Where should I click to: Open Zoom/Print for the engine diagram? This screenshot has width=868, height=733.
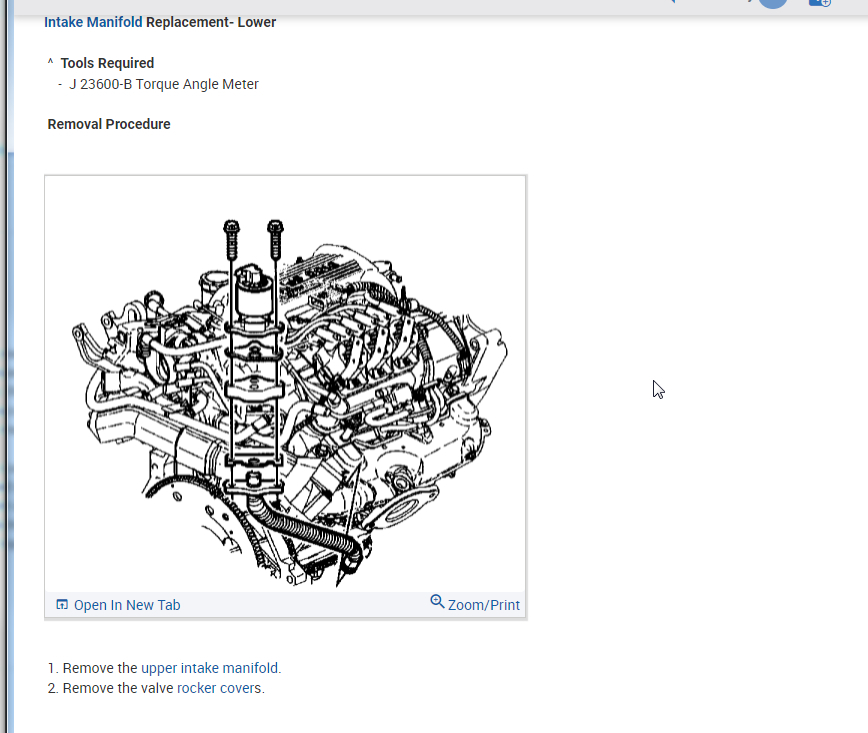(x=483, y=605)
